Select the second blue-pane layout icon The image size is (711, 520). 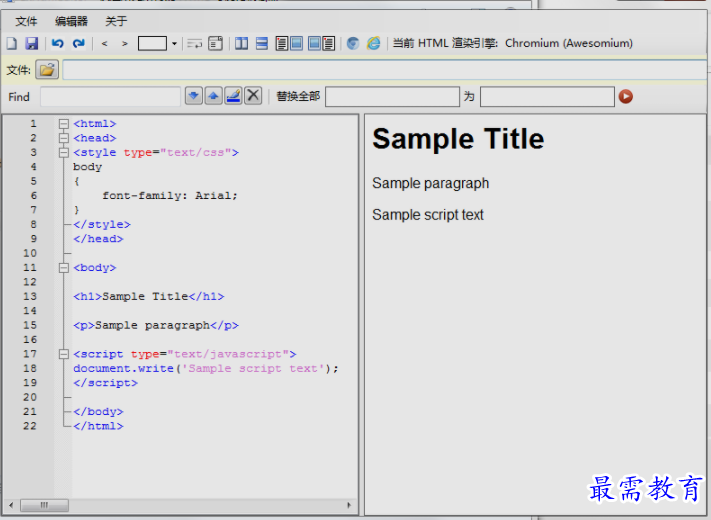(x=297, y=44)
